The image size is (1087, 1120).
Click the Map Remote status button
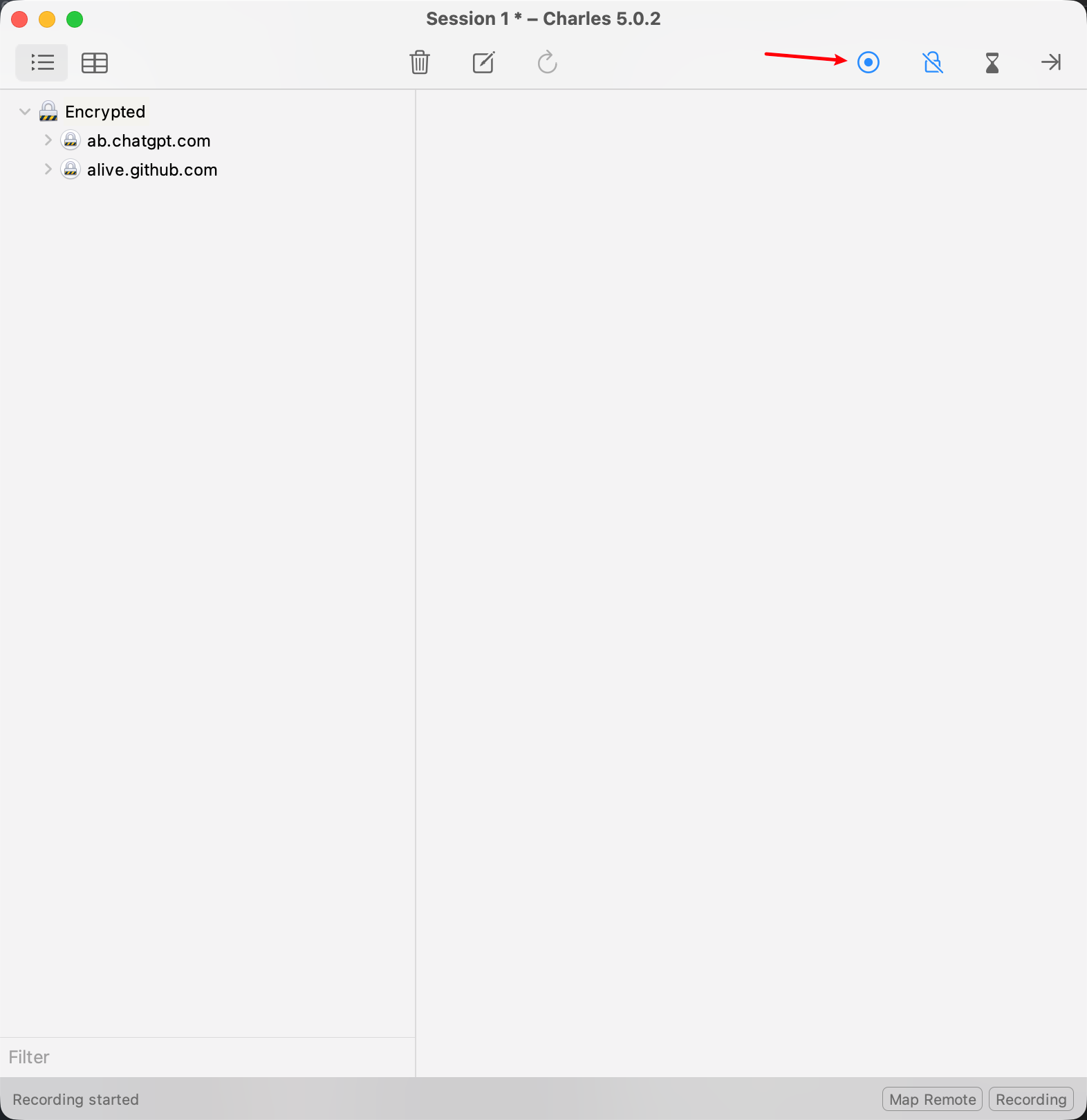pyautogui.click(x=932, y=1099)
